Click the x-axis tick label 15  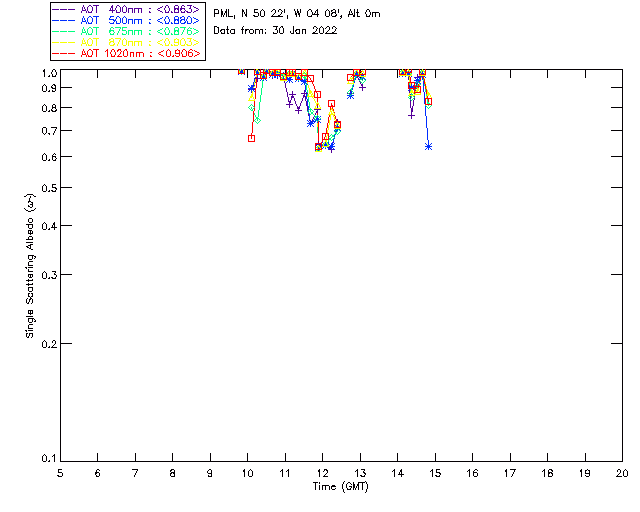[x=435, y=472]
